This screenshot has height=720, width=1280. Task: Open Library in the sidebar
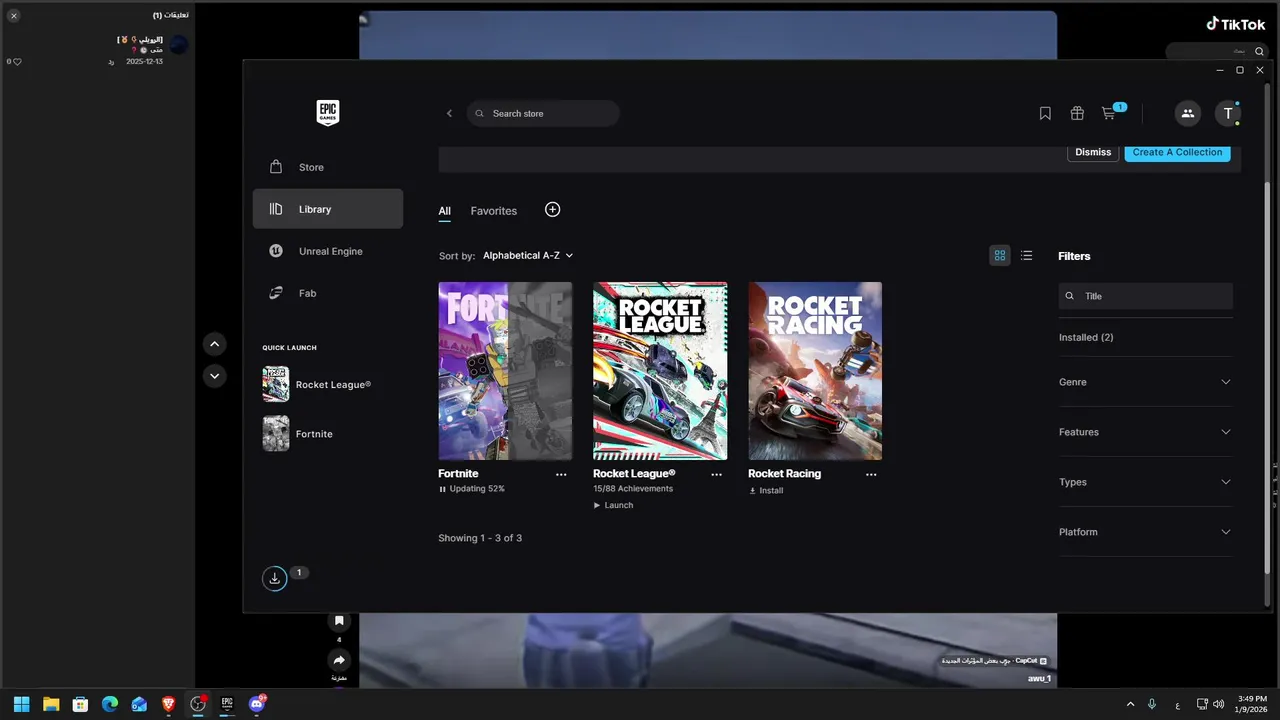pos(328,209)
